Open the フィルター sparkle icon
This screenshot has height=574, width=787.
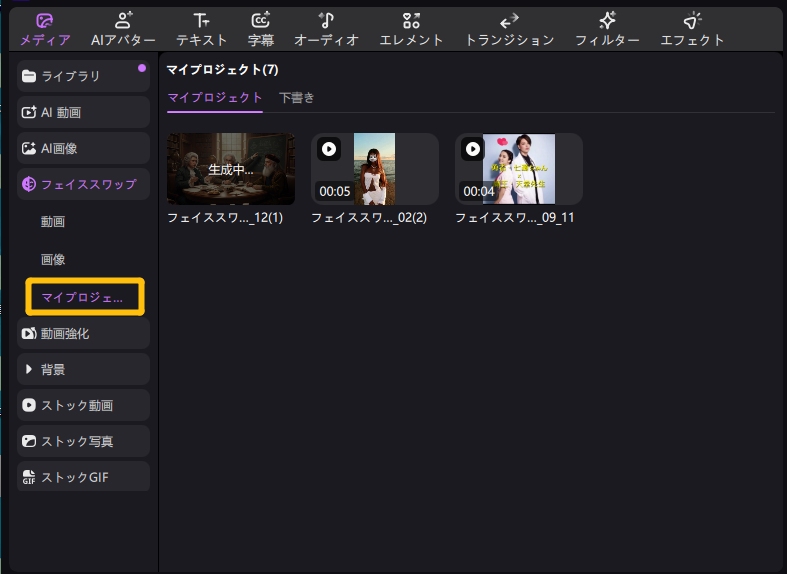607,21
